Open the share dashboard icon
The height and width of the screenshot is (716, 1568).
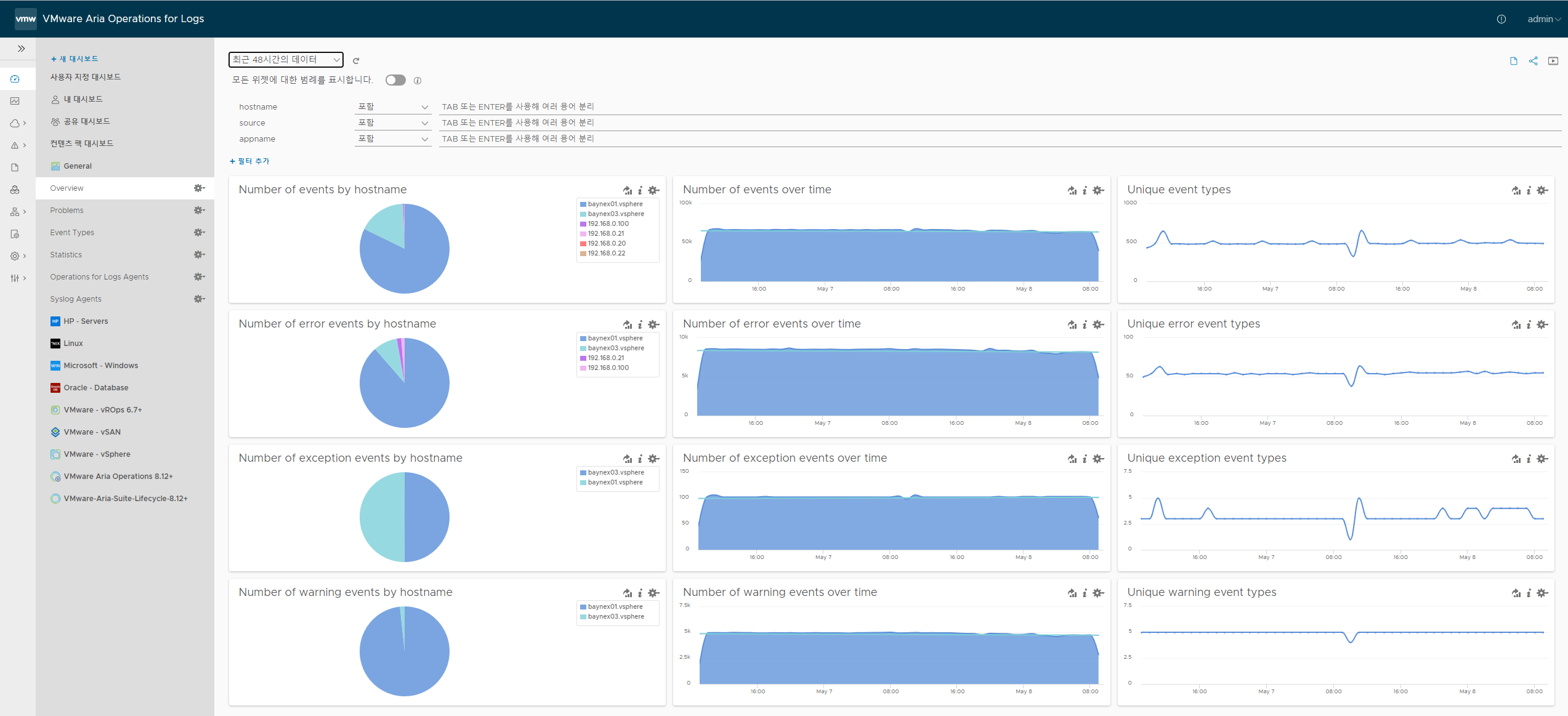(x=1533, y=61)
